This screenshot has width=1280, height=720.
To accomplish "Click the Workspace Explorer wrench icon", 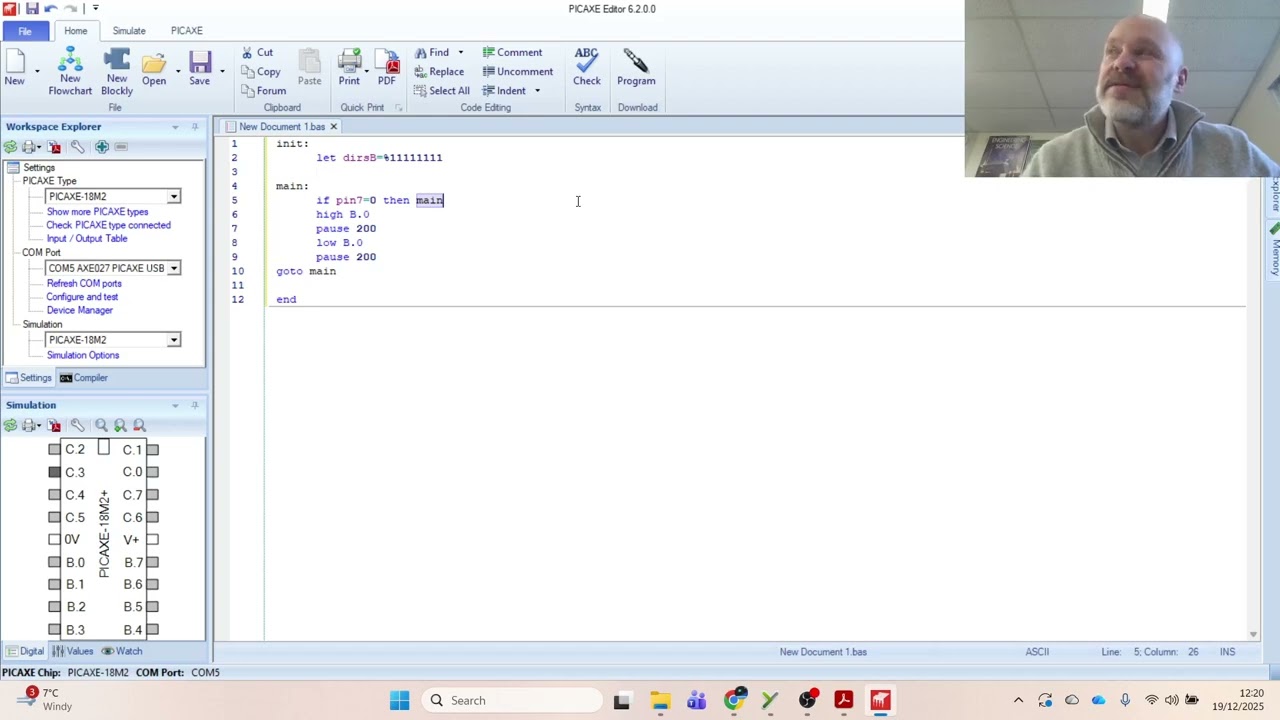I will click(77, 147).
